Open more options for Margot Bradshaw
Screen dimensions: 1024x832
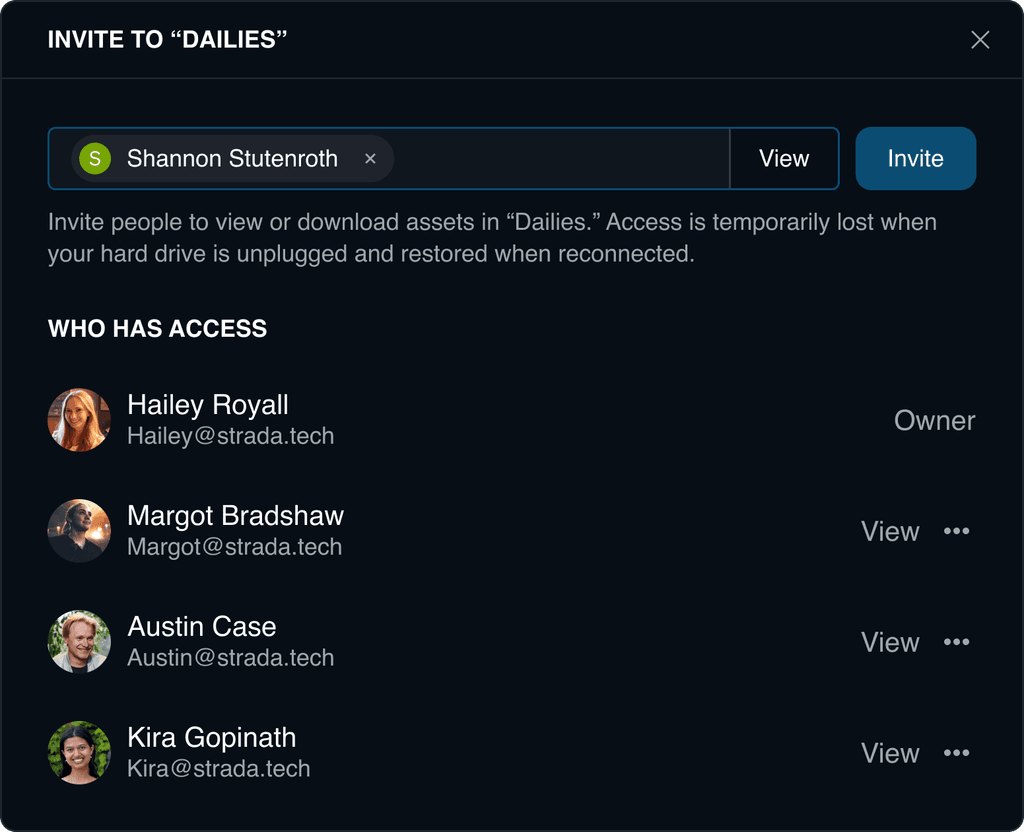coord(956,531)
